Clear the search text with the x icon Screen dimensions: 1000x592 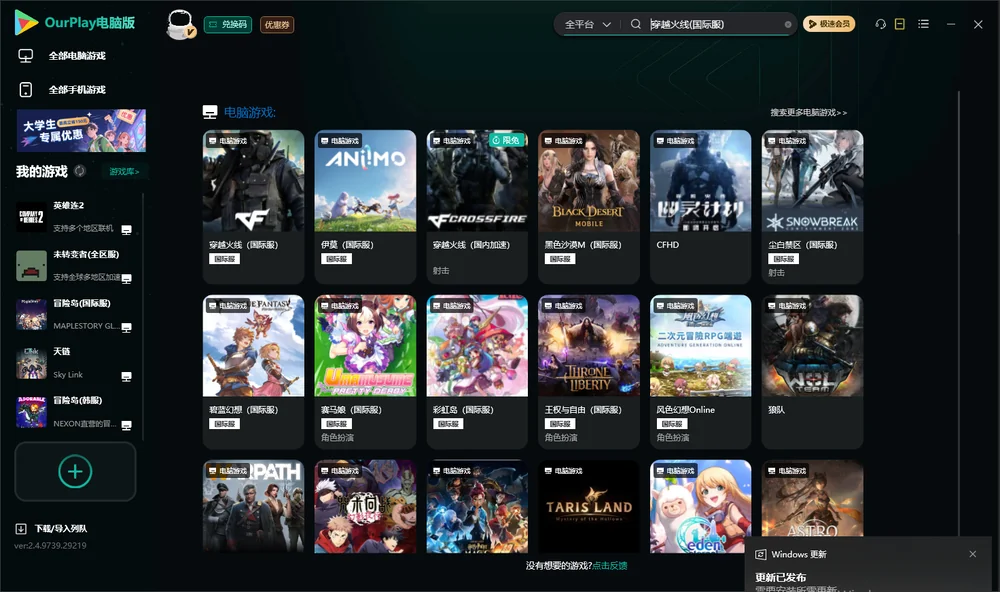click(x=788, y=25)
